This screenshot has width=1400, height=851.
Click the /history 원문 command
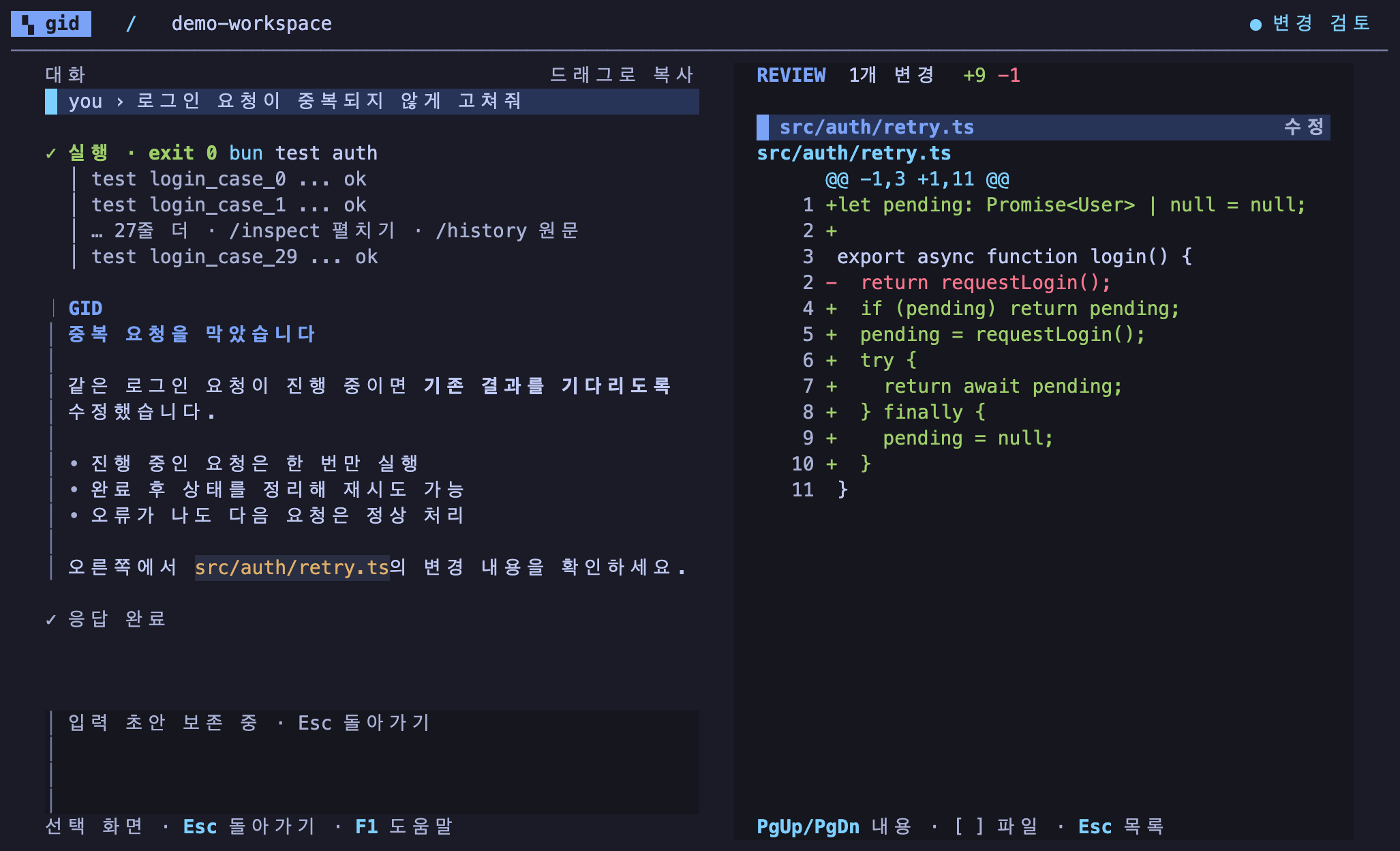507,230
